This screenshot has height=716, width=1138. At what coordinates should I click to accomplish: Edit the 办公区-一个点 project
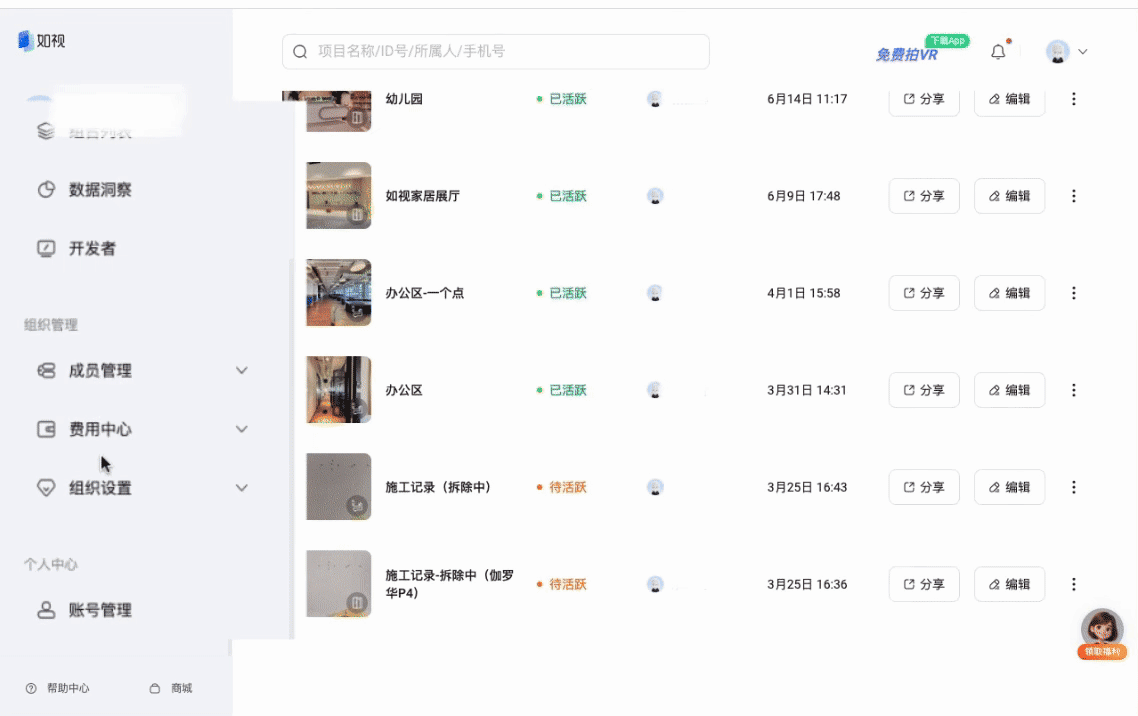click(x=1010, y=293)
